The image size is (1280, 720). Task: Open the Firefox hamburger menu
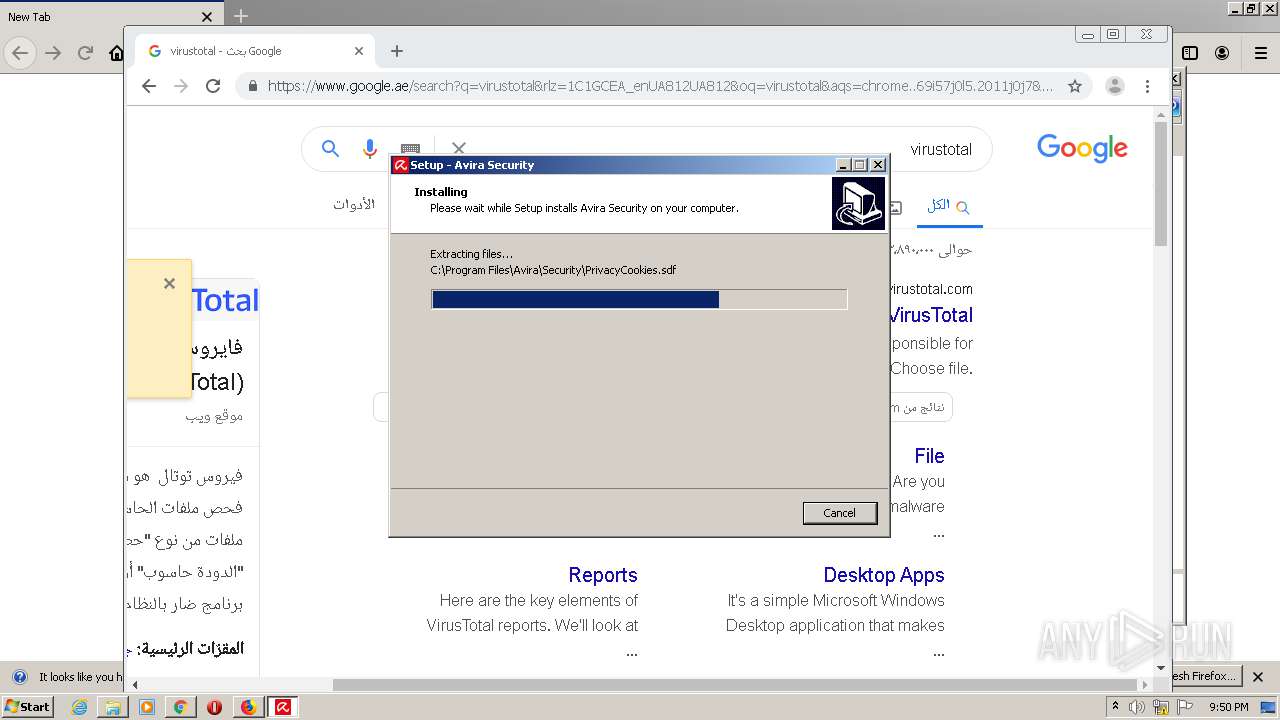click(x=1260, y=53)
